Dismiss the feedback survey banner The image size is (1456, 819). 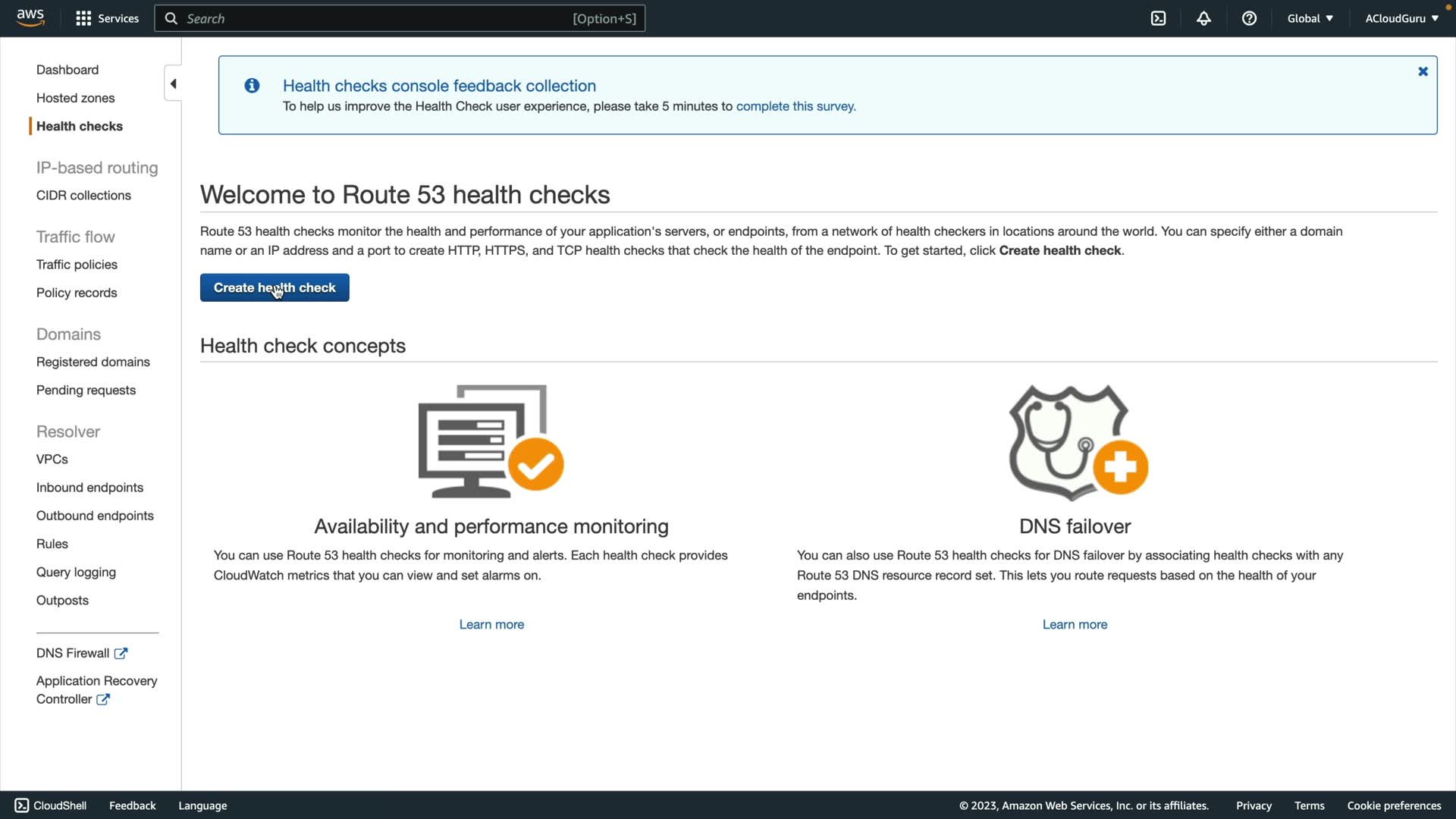pos(1423,71)
